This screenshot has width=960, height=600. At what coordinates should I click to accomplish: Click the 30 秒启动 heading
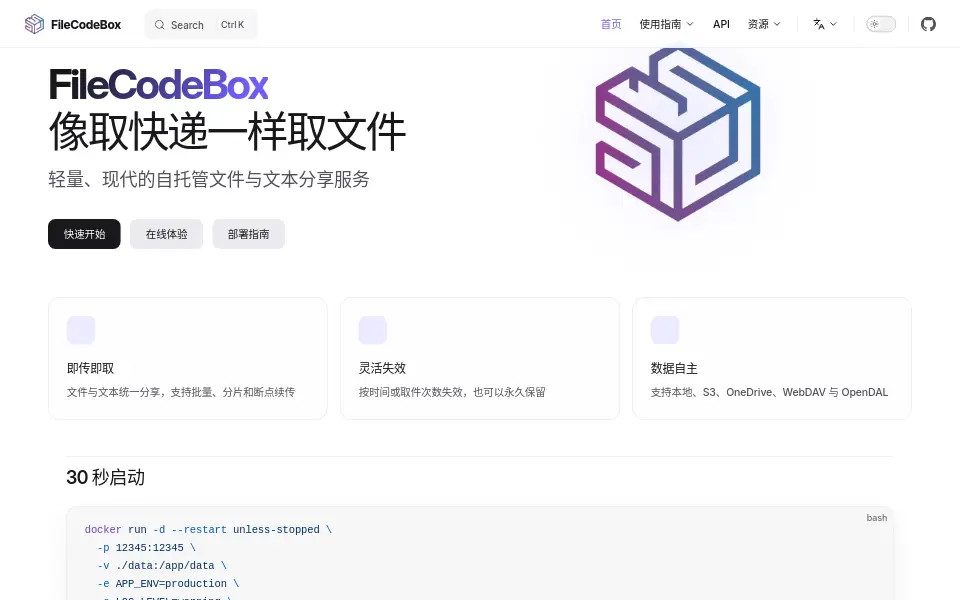(x=105, y=478)
